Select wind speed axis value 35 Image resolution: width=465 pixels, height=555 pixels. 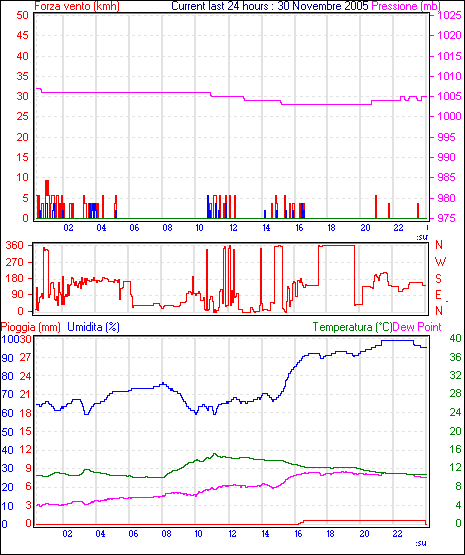[22, 76]
